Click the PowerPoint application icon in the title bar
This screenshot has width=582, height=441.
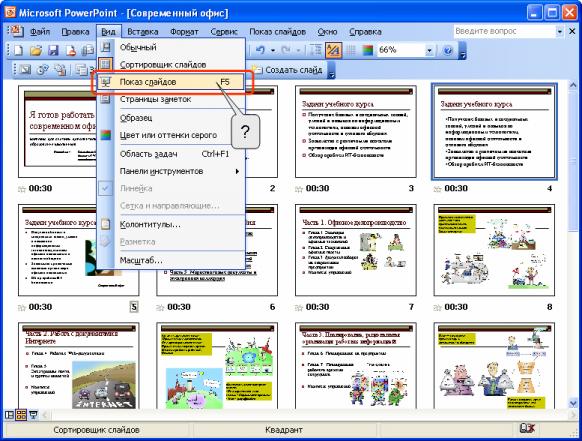(10, 12)
